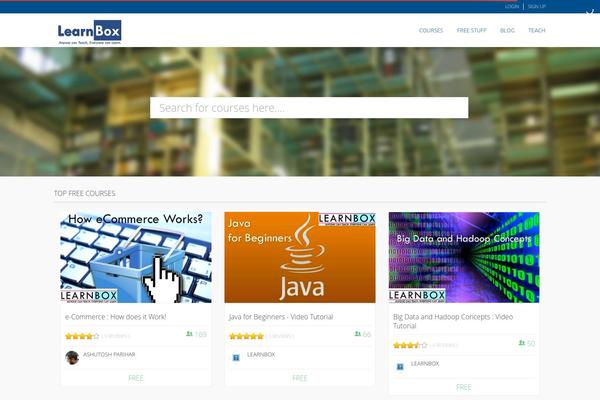Click the Java course star rating
Image resolution: width=600 pixels, height=400 pixels.
246,336
